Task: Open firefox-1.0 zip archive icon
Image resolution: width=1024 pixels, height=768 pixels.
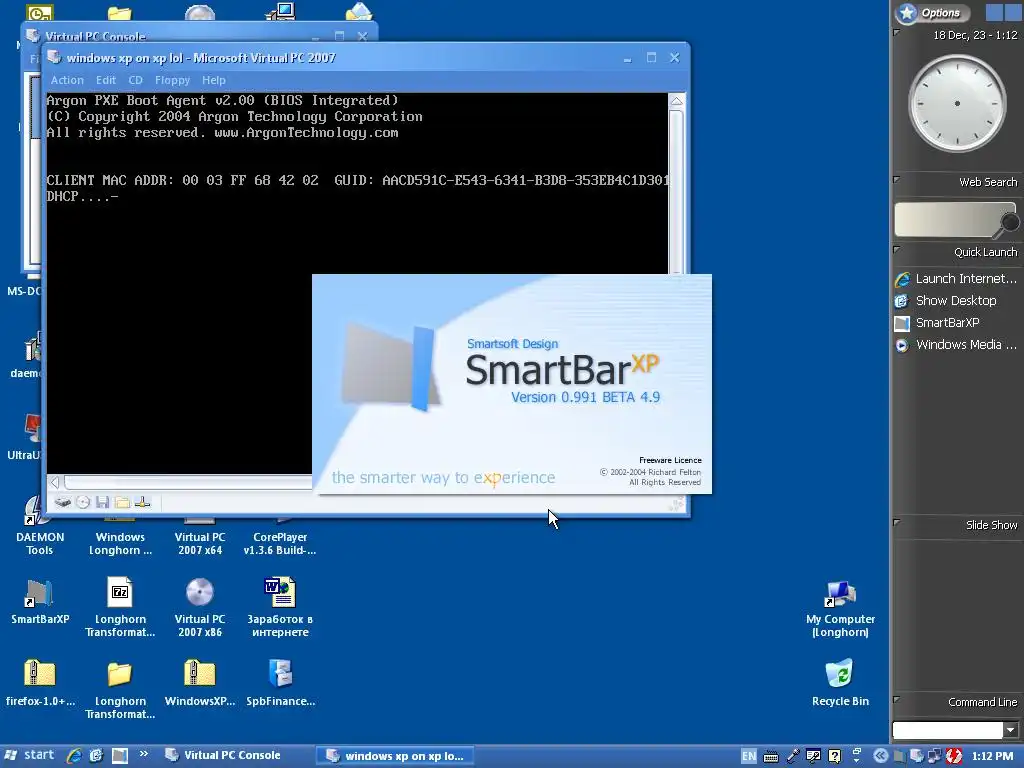Action: pos(40,683)
